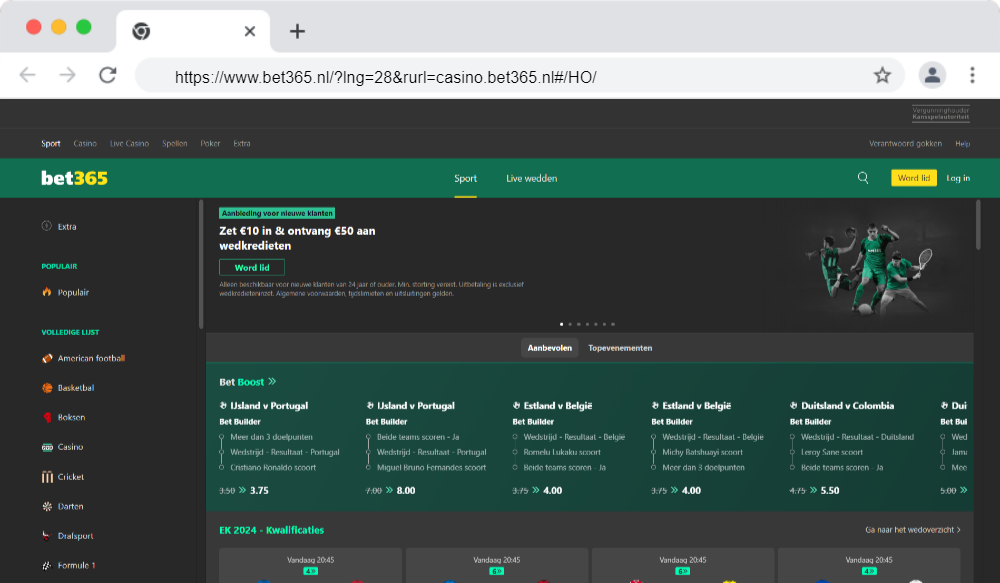Select the 8.00 boosted odds
Viewport: 1000px width, 583px height.
(406, 491)
